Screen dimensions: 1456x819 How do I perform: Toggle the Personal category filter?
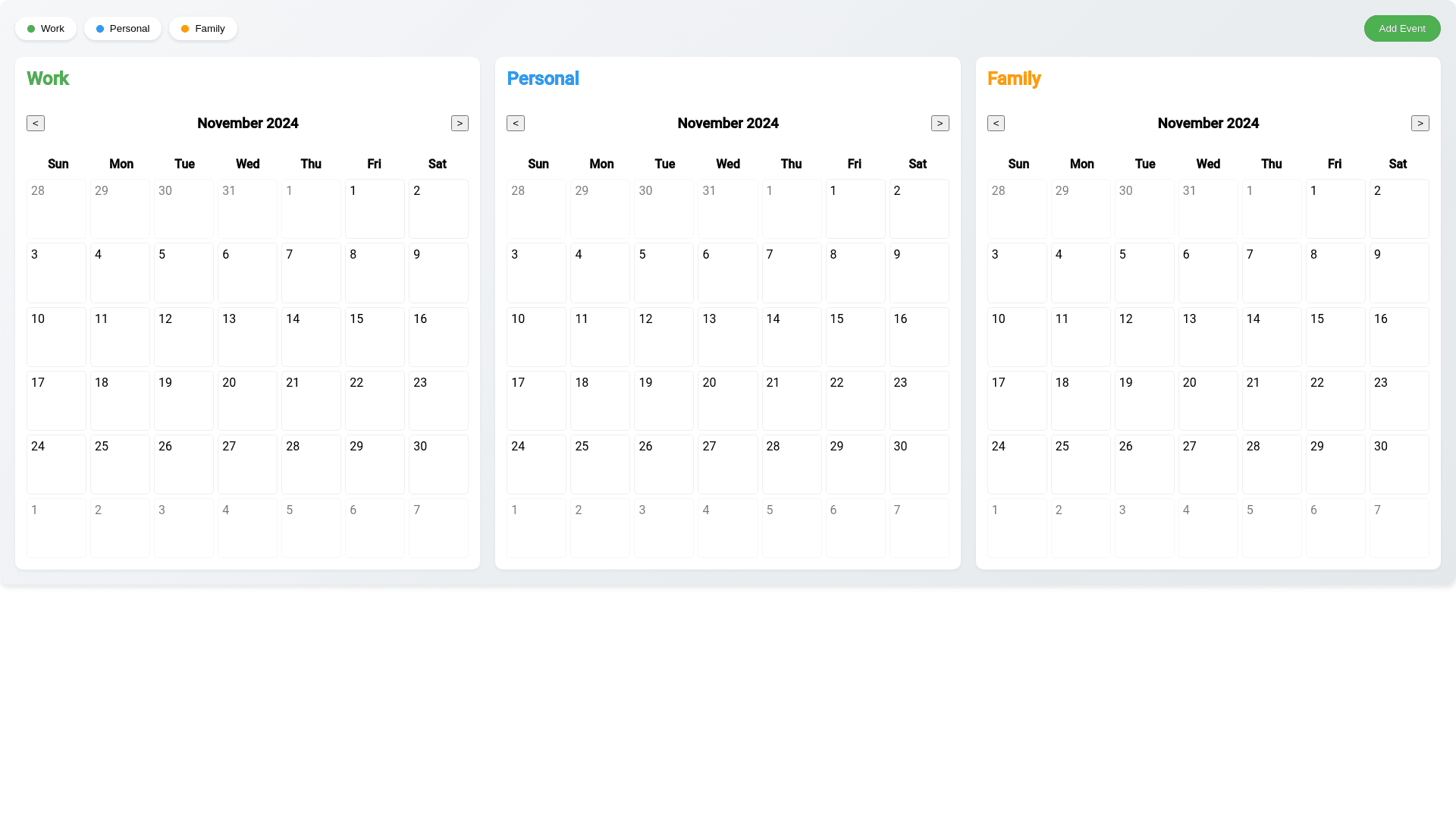point(122,28)
